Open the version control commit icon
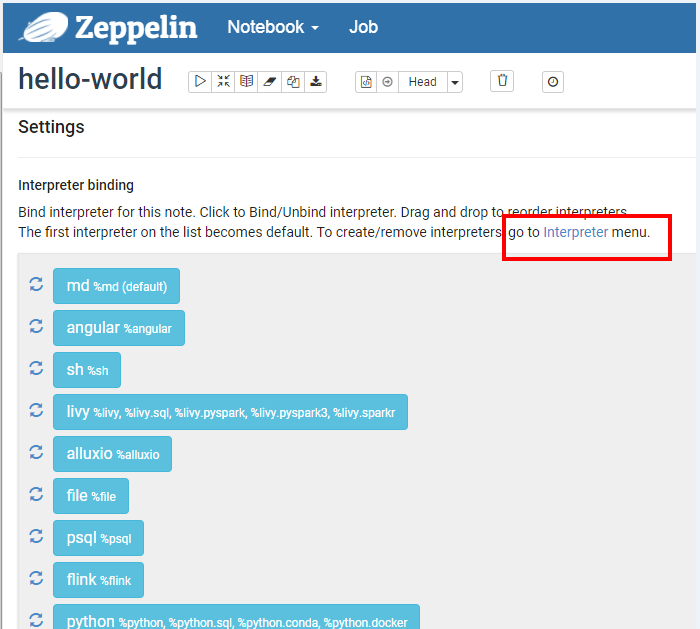 366,82
